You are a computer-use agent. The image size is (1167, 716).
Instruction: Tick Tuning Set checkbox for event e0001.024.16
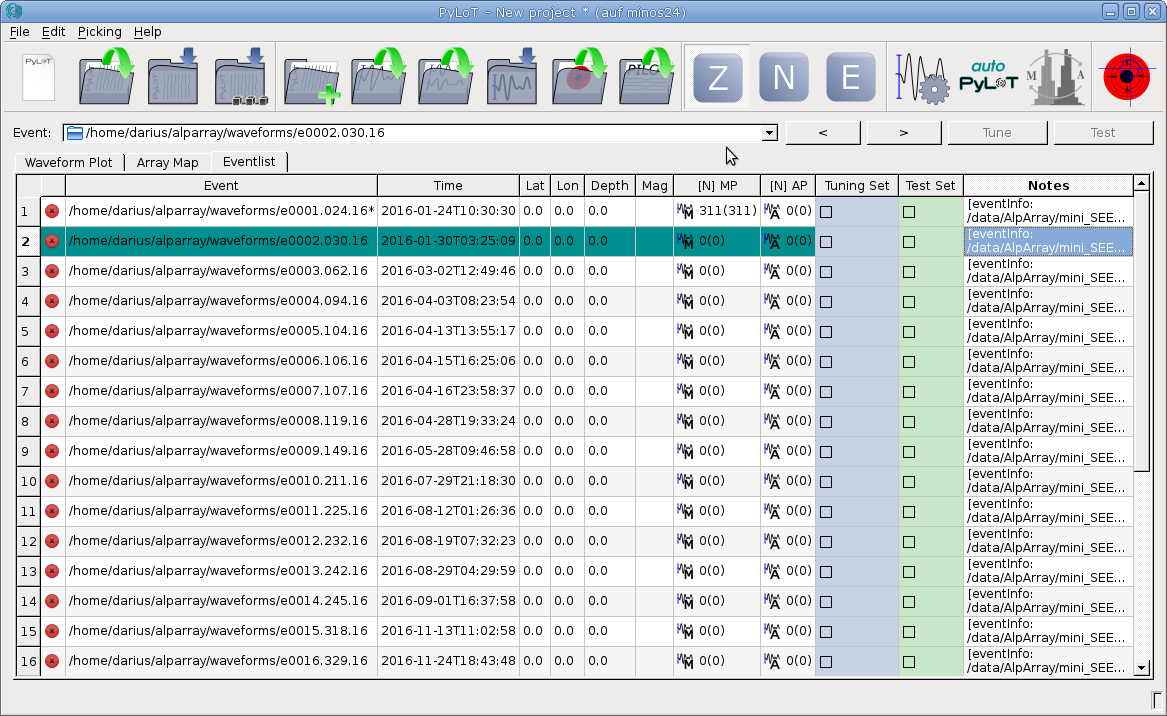coord(826,211)
